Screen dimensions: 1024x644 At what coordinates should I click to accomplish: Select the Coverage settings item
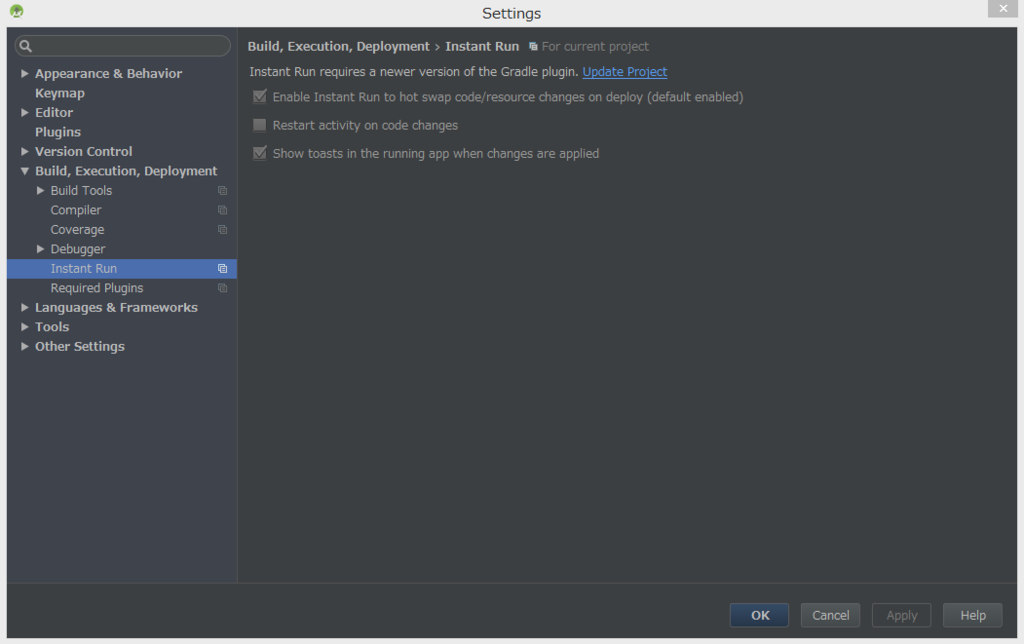[77, 230]
